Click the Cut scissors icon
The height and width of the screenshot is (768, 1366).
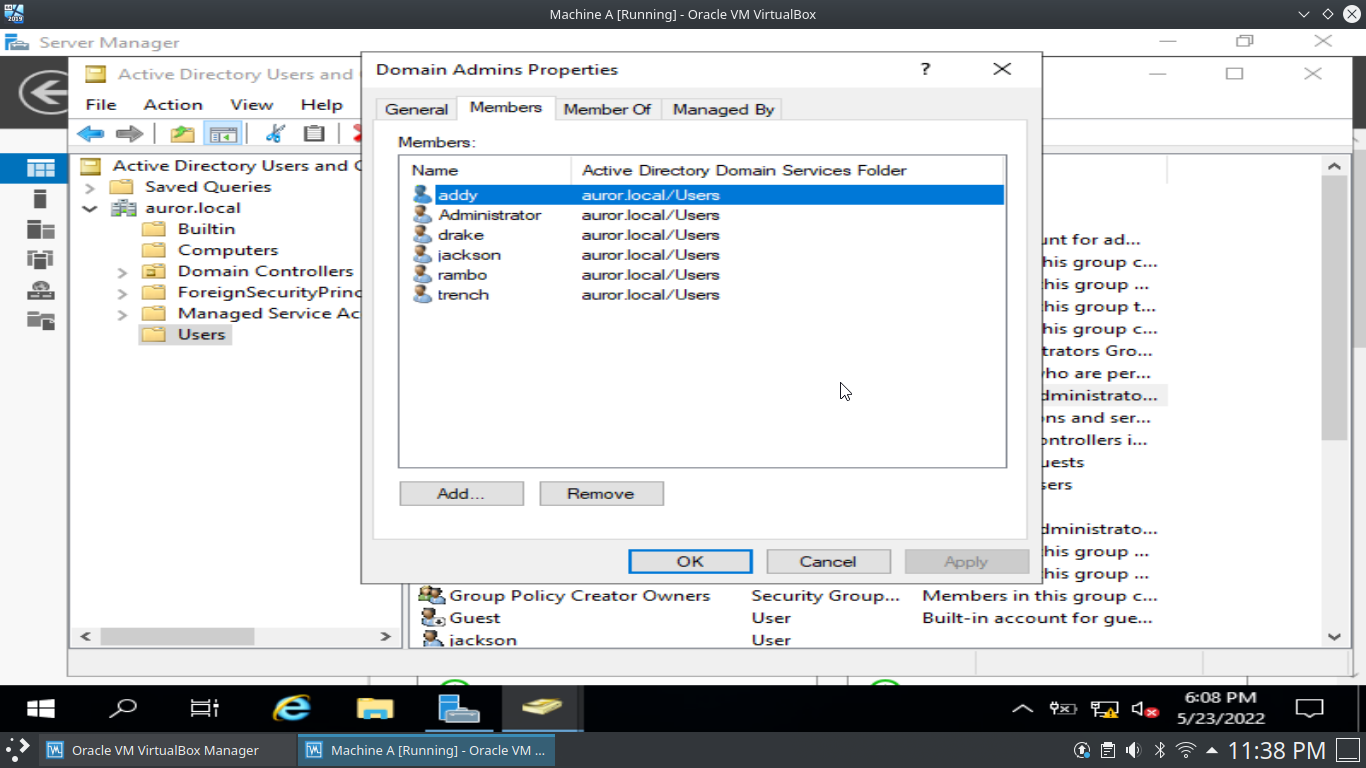275,134
